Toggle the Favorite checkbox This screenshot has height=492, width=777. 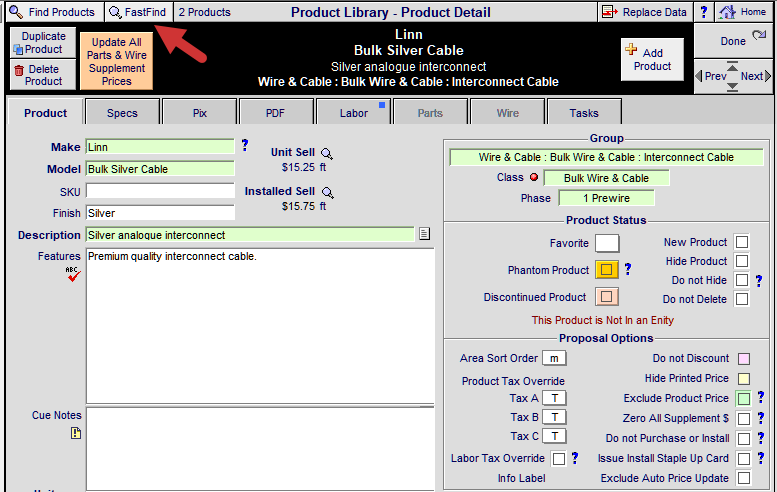607,243
